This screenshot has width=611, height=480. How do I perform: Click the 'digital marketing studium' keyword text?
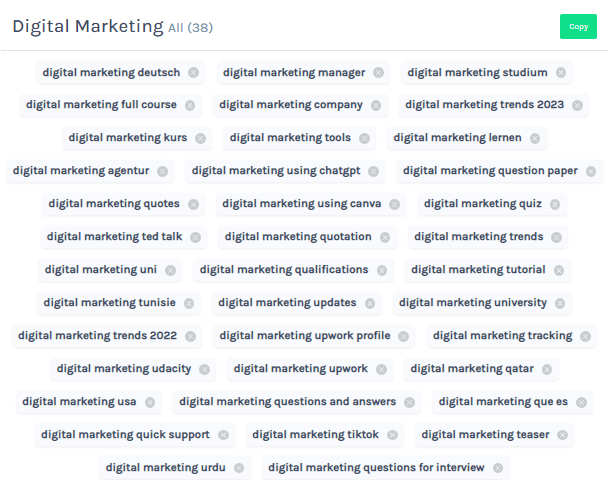(477, 72)
